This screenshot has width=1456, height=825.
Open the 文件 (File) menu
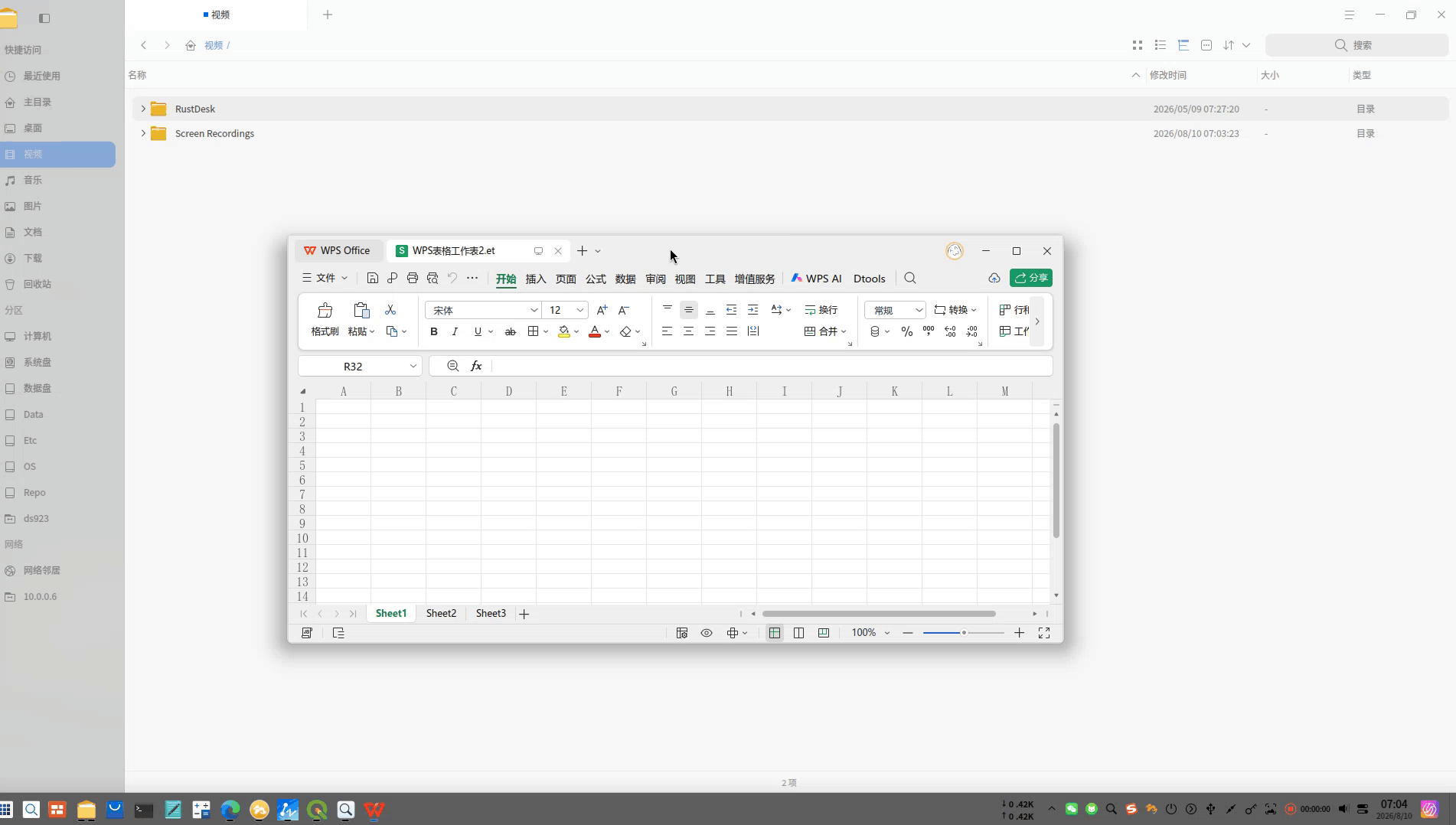point(325,278)
